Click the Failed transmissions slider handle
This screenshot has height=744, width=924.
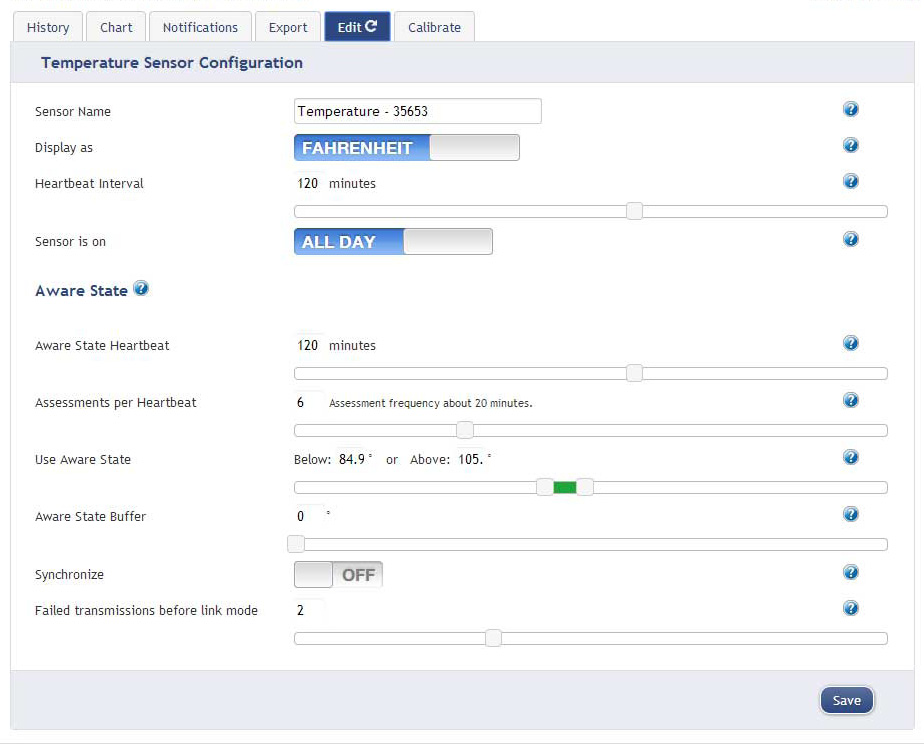click(493, 638)
